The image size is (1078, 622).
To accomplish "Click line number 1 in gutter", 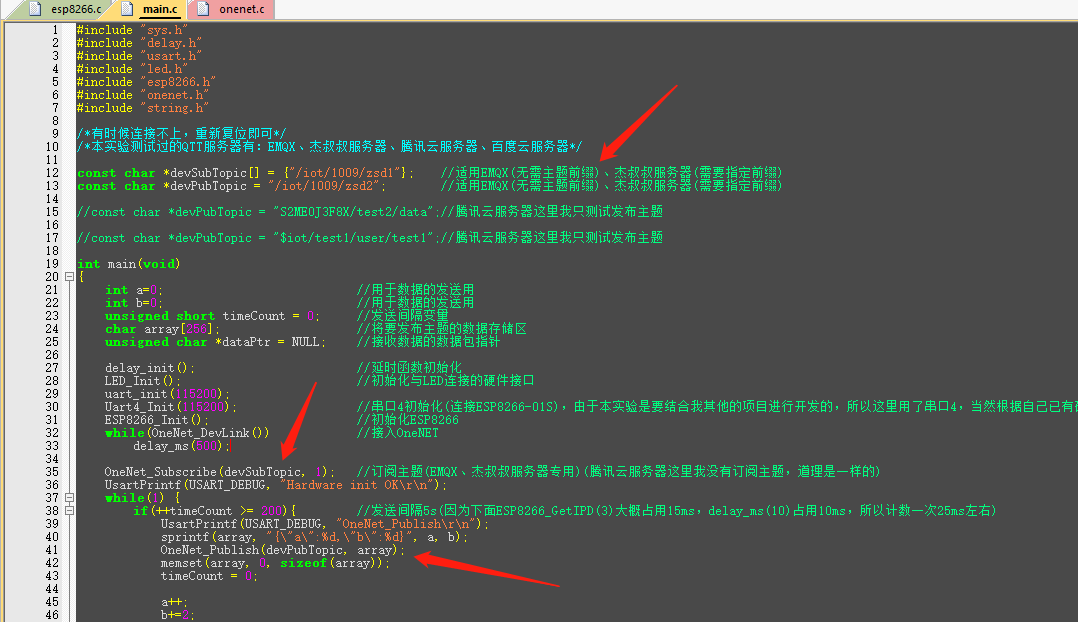I will (x=54, y=30).
